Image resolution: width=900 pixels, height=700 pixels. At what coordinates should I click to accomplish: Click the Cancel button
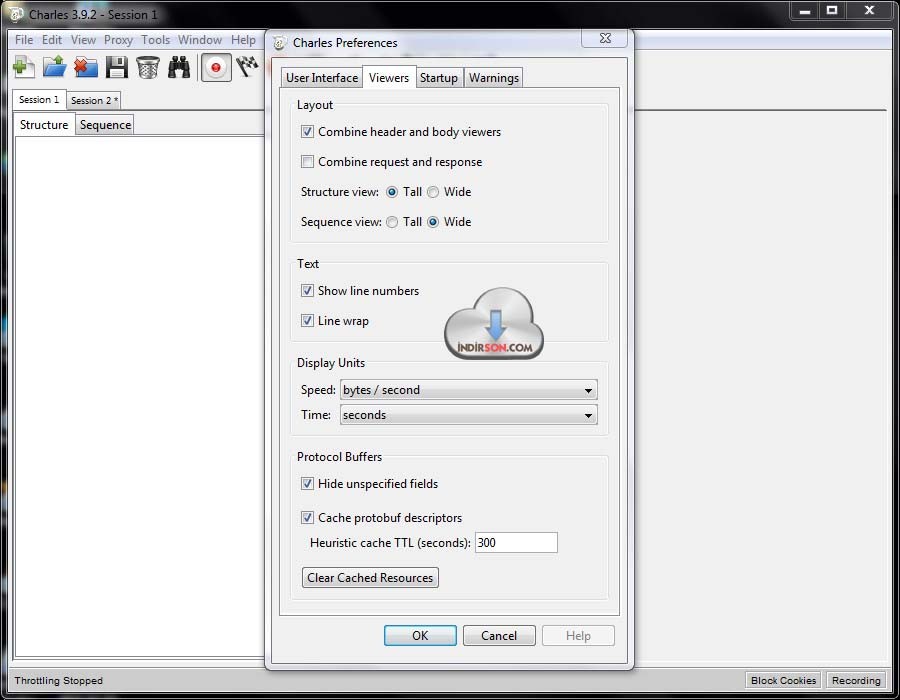[x=499, y=636]
